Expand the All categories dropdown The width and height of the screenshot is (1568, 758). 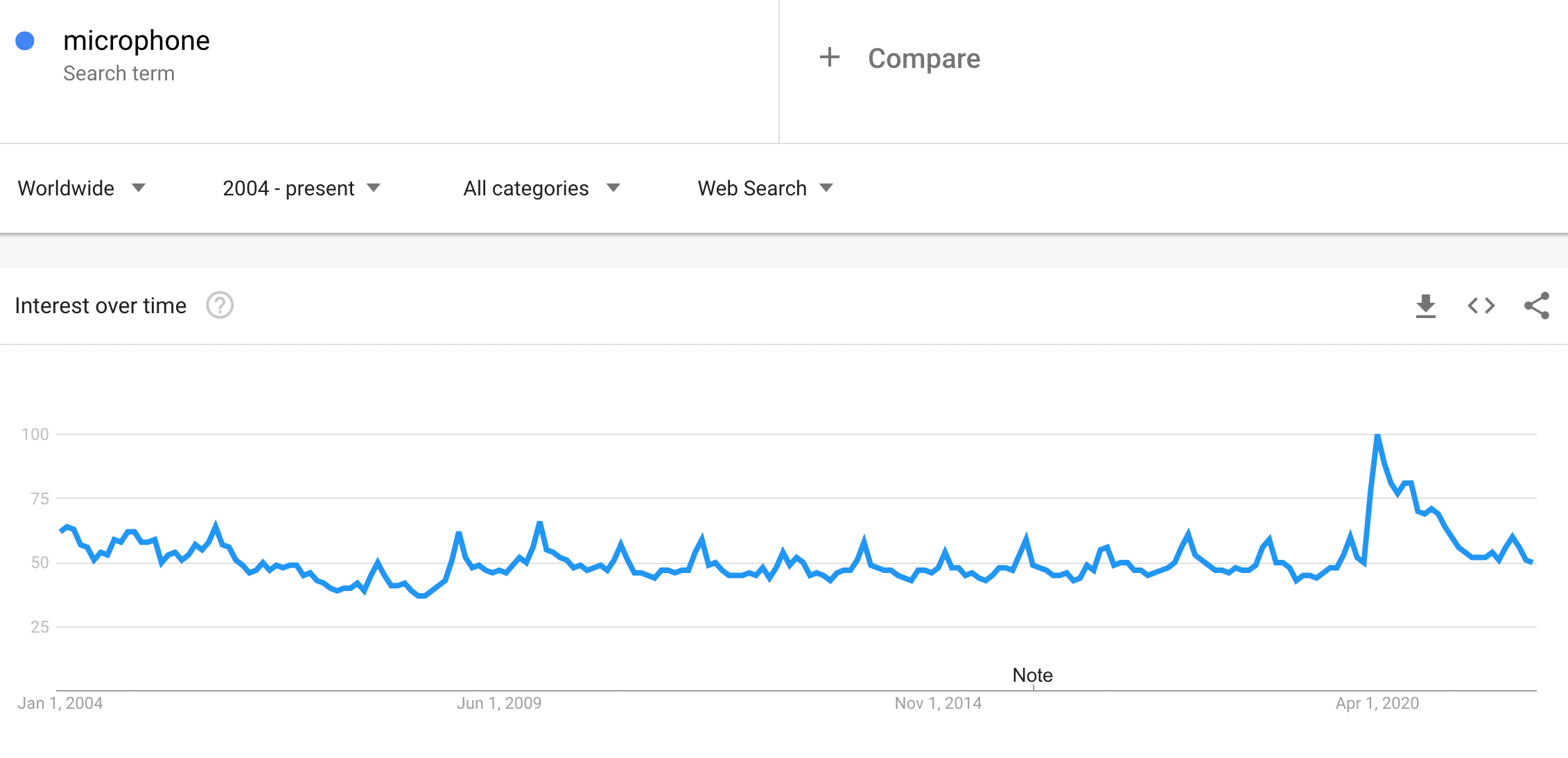tap(541, 188)
